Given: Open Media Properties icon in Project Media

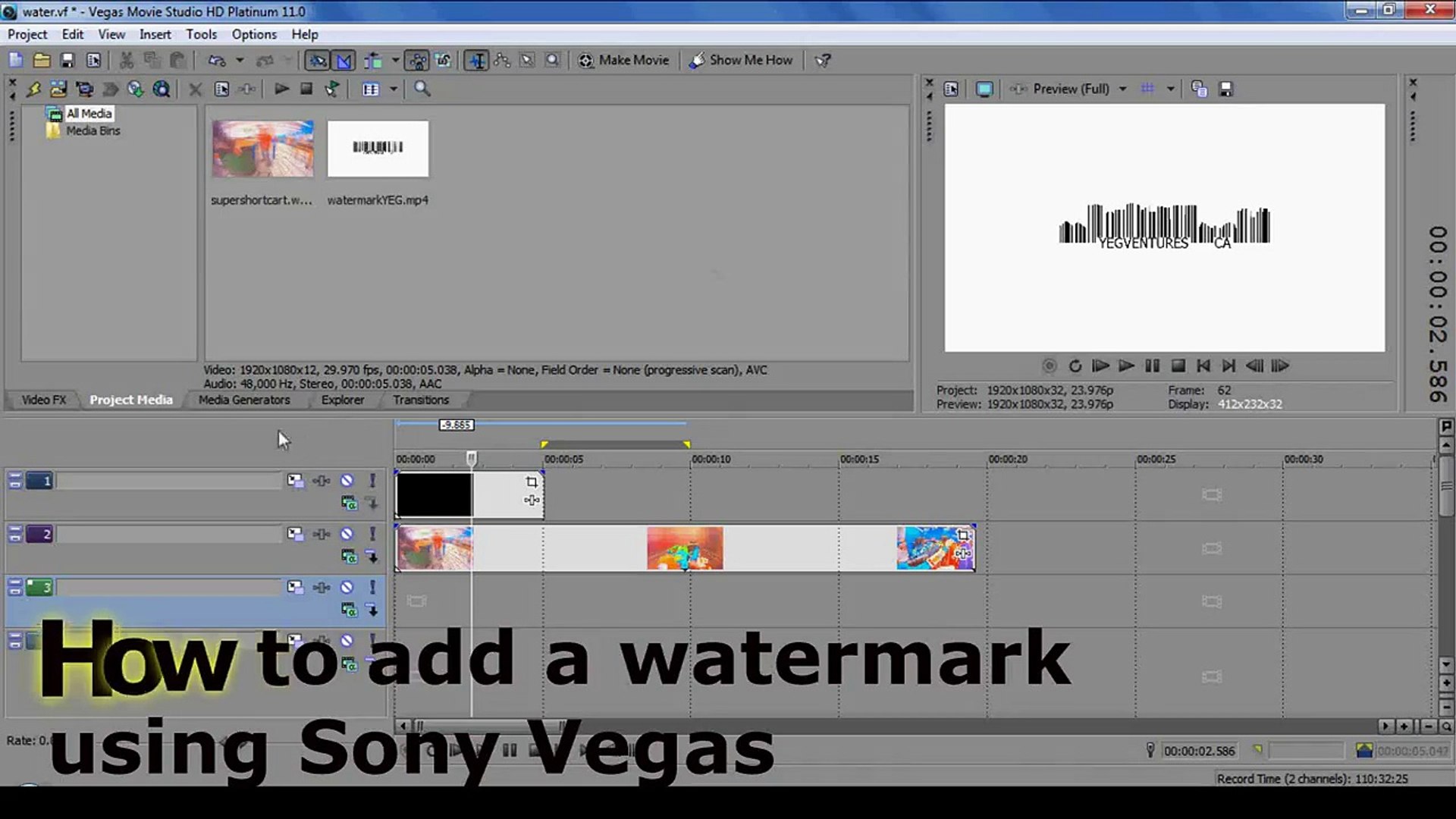Looking at the screenshot, I should point(221,89).
